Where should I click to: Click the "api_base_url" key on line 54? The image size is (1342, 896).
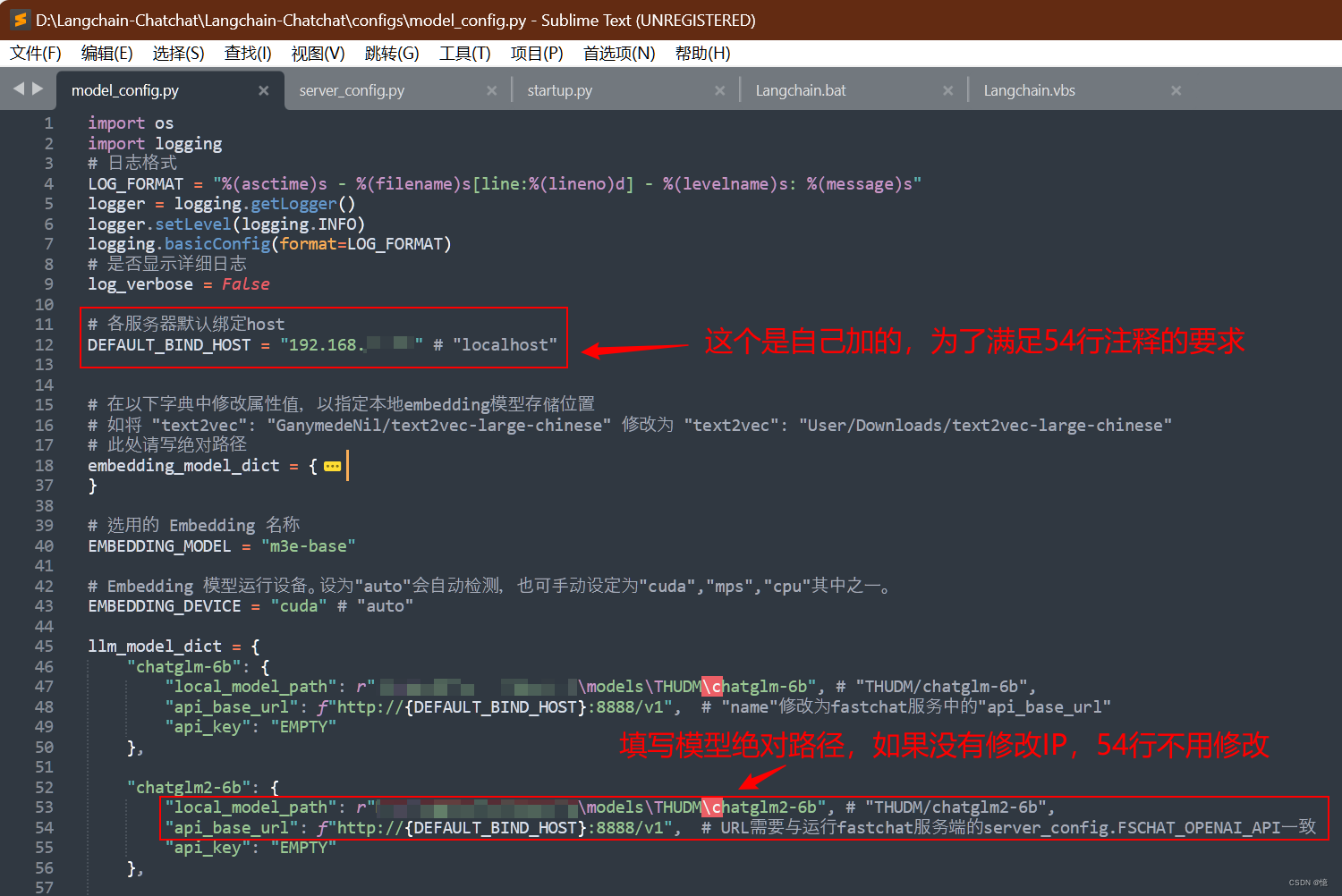(x=232, y=828)
